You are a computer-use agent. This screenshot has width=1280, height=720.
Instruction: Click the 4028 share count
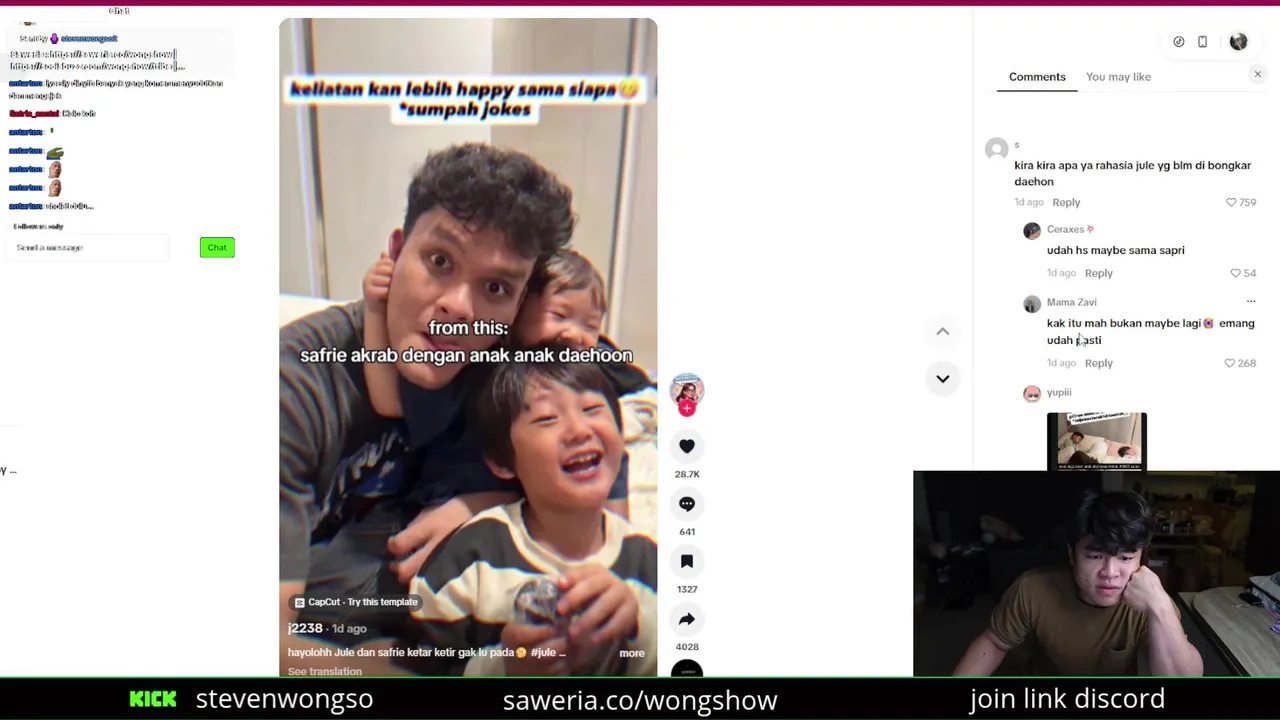[687, 647]
